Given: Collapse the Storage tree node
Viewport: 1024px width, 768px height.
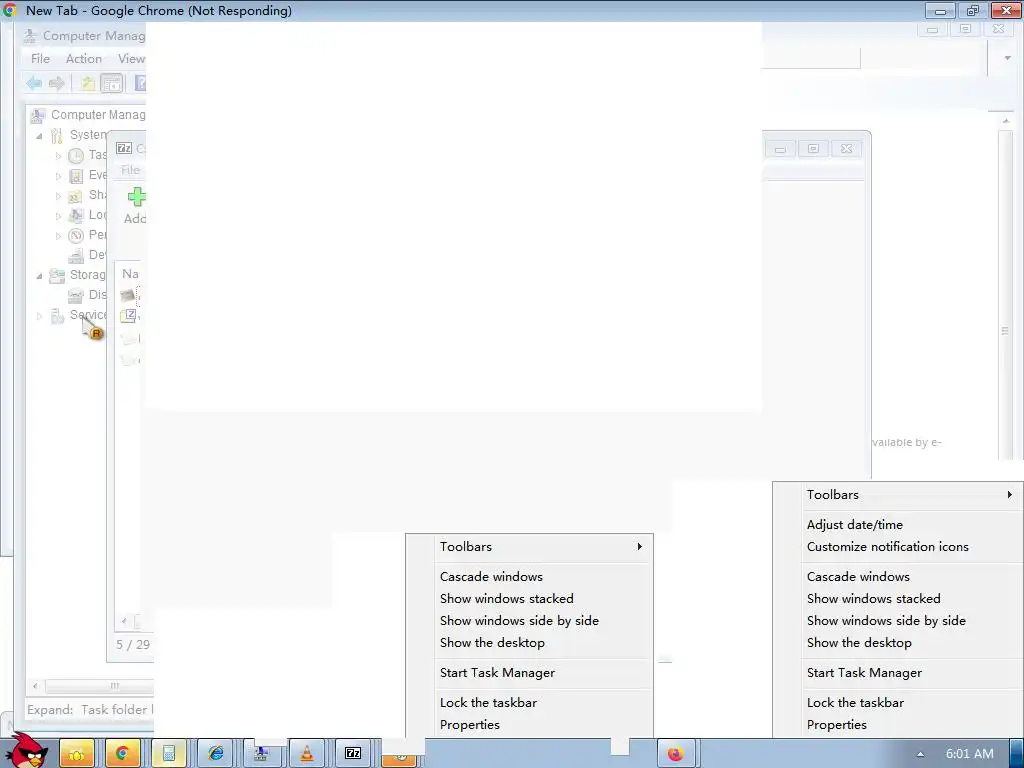Looking at the screenshot, I should click(39, 276).
